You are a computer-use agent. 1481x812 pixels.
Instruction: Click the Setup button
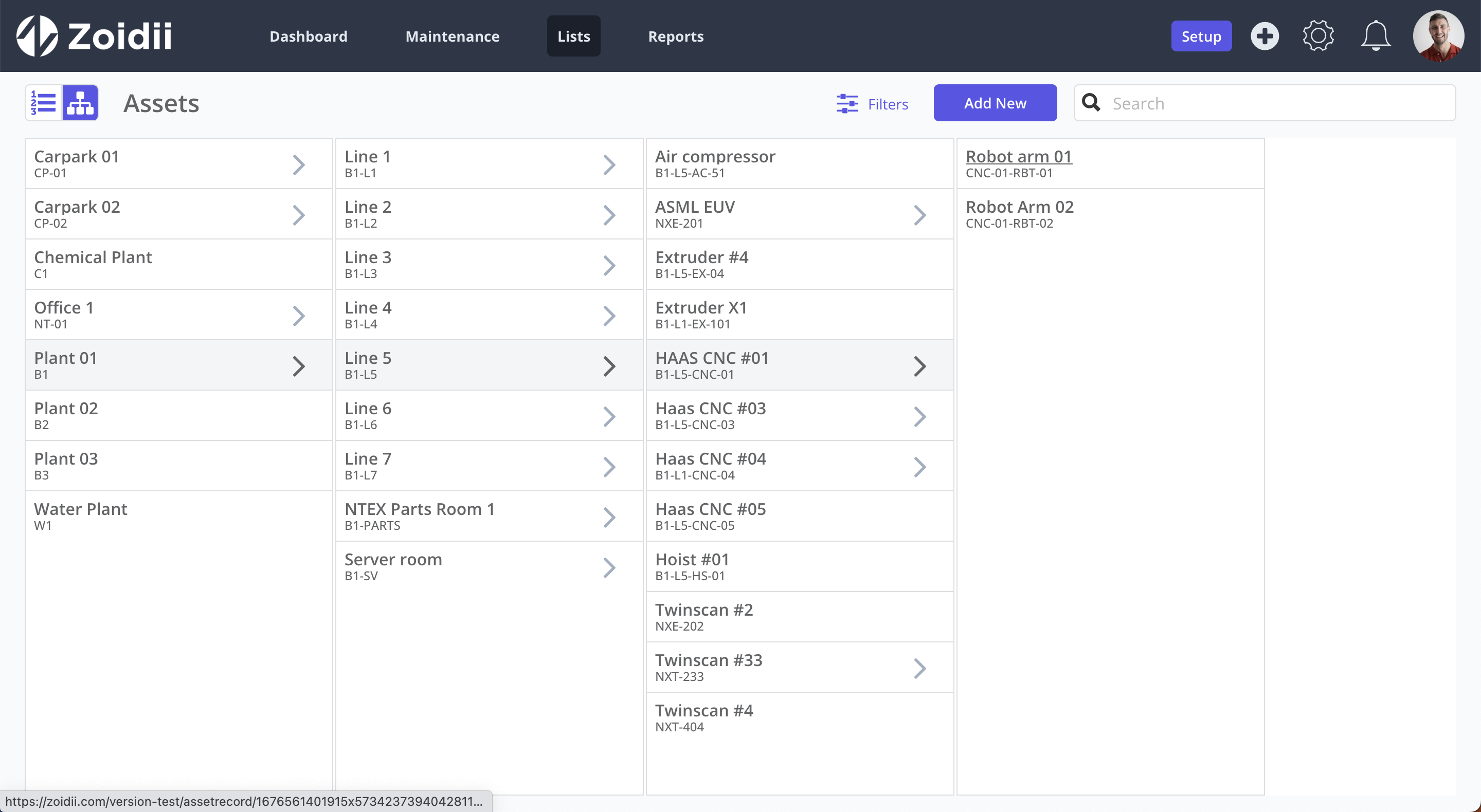pyautogui.click(x=1201, y=36)
